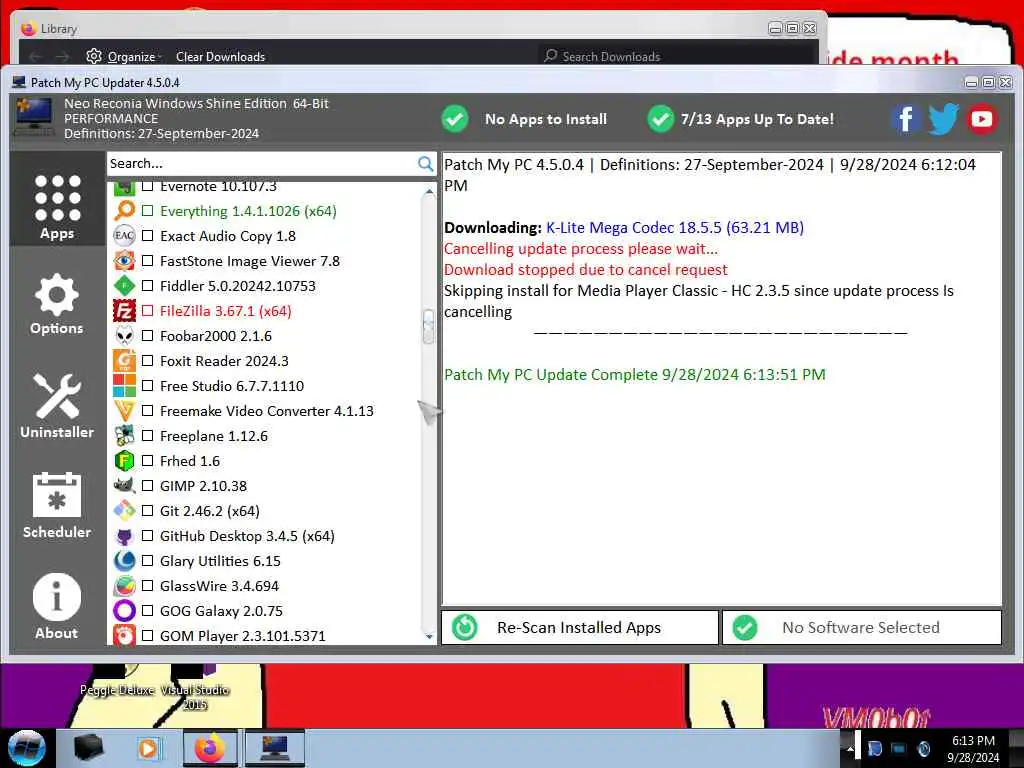Click the Git app icon
This screenshot has height=768, width=1024.
(x=124, y=511)
